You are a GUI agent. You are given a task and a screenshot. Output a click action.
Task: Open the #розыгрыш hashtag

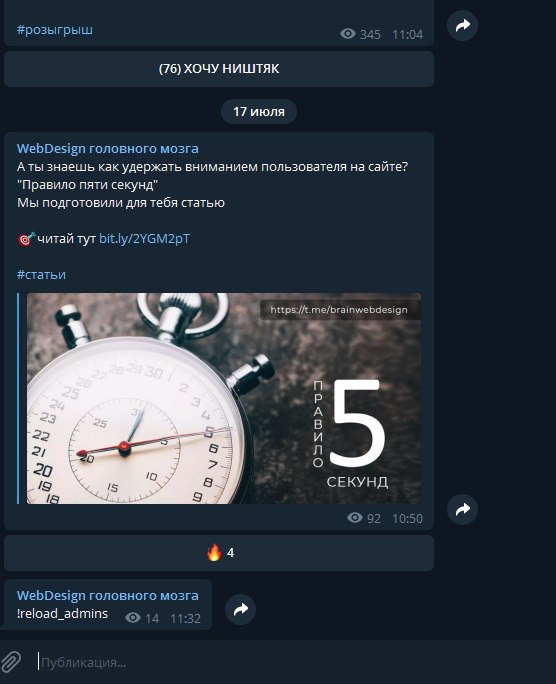[x=55, y=30]
